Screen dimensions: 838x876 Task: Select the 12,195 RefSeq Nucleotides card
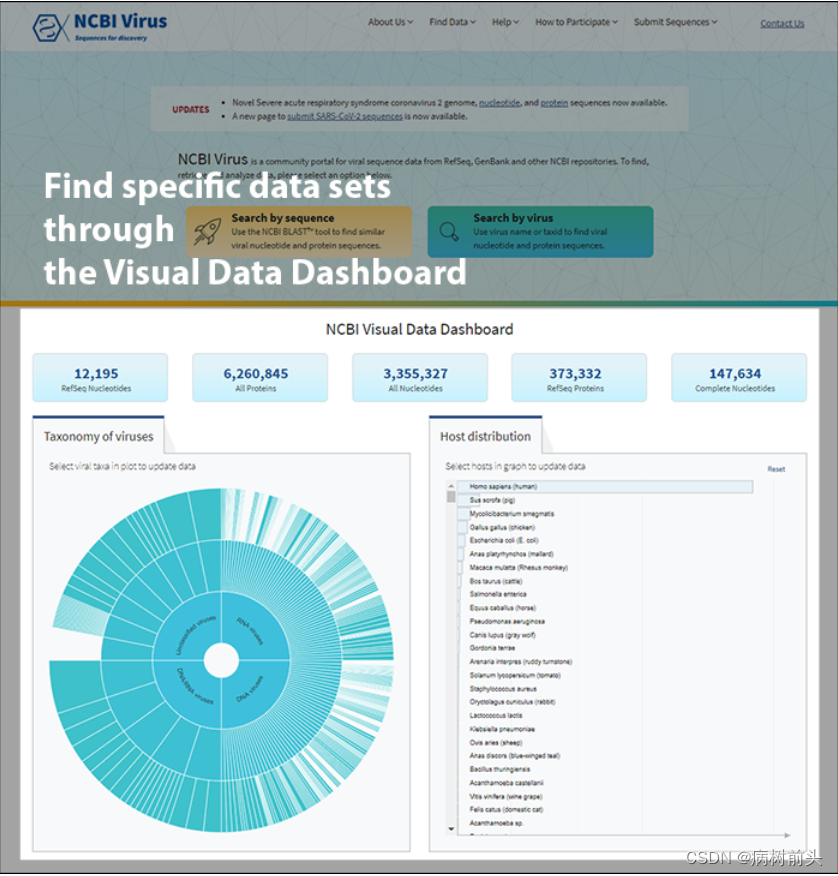pyautogui.click(x=100, y=378)
